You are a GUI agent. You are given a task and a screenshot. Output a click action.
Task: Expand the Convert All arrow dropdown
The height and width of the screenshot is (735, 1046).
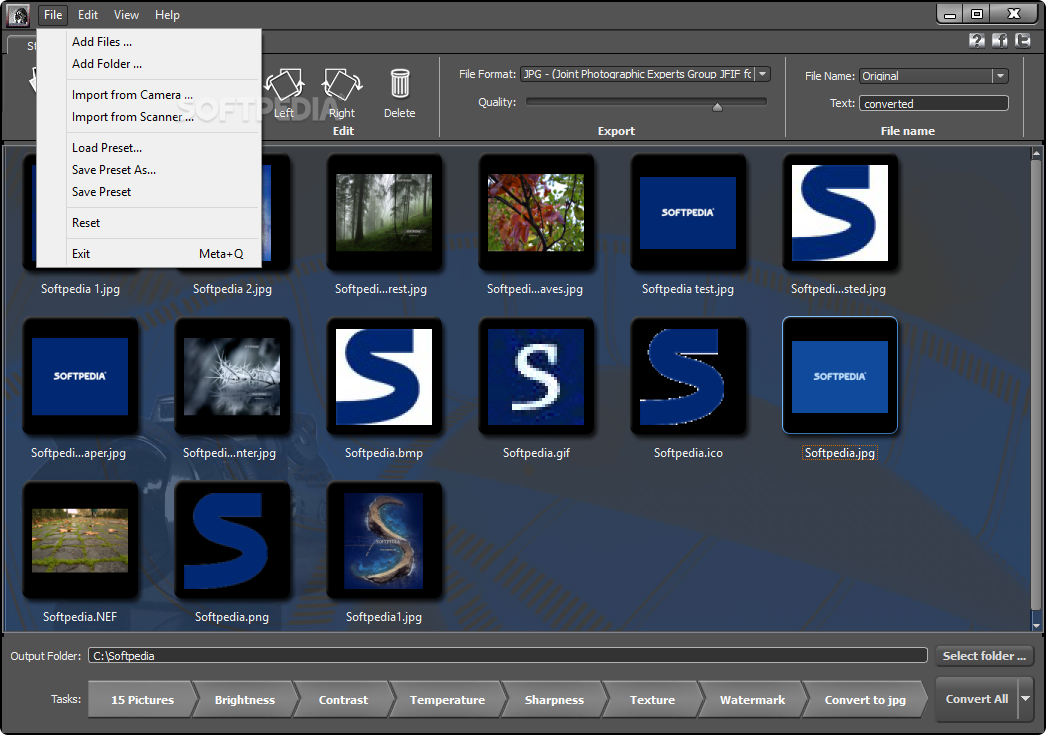(1025, 699)
